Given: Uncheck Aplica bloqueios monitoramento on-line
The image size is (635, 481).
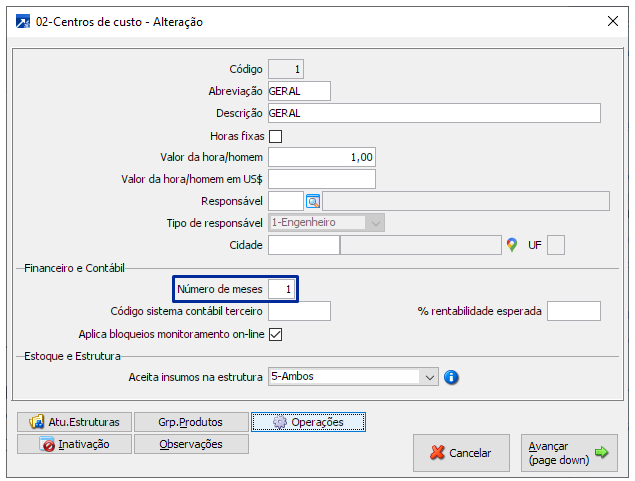Looking at the screenshot, I should point(275,334).
